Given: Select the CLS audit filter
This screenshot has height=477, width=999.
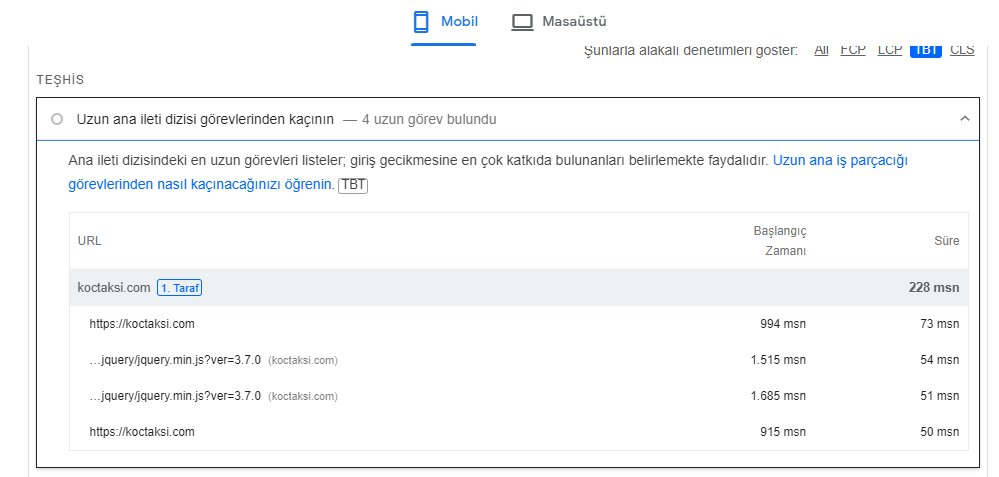Looking at the screenshot, I should 962,50.
